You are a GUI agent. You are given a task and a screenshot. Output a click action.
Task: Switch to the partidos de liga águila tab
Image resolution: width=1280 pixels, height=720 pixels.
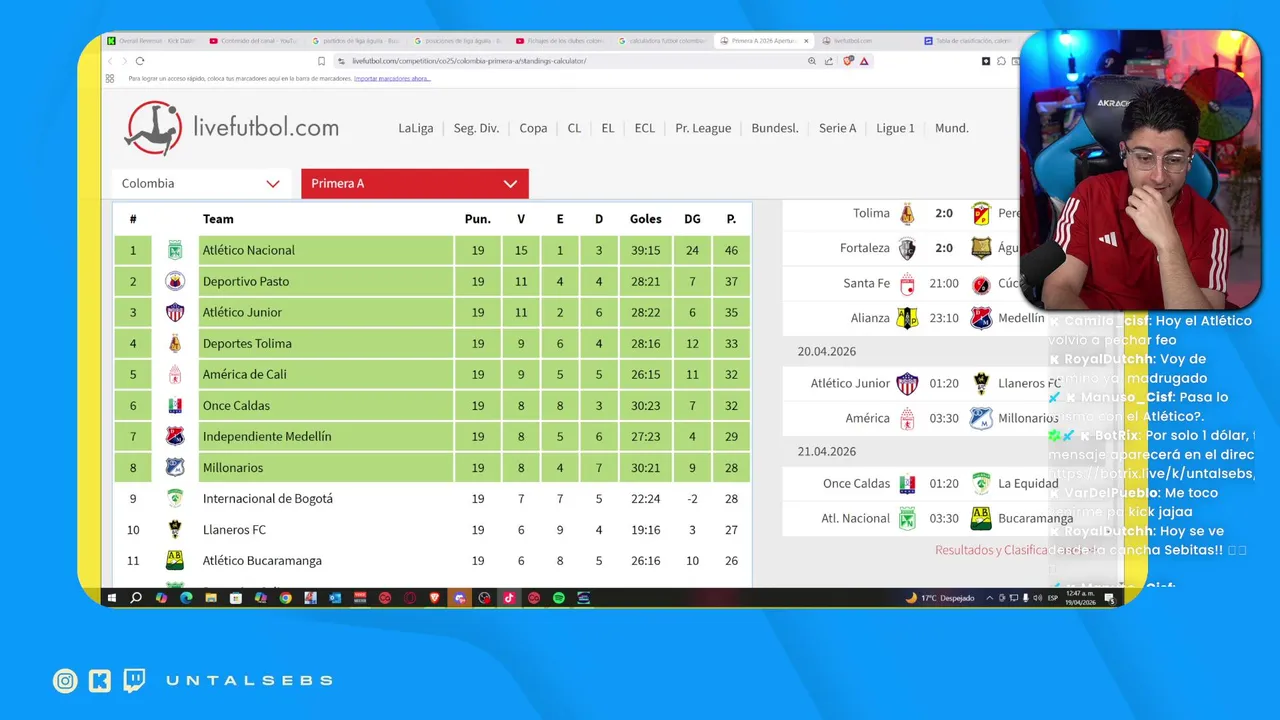(356, 41)
